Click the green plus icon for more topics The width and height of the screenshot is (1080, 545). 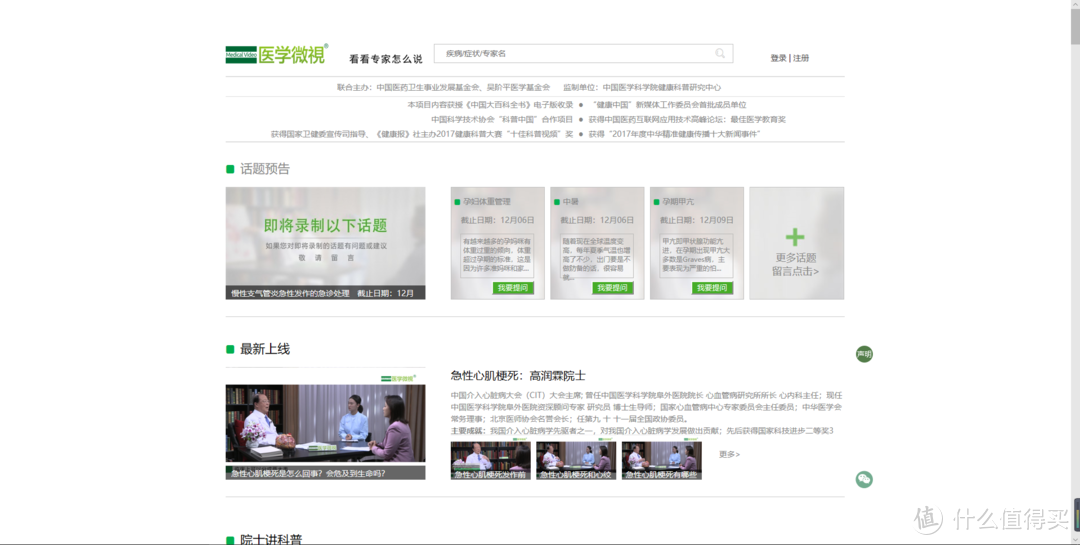point(795,237)
